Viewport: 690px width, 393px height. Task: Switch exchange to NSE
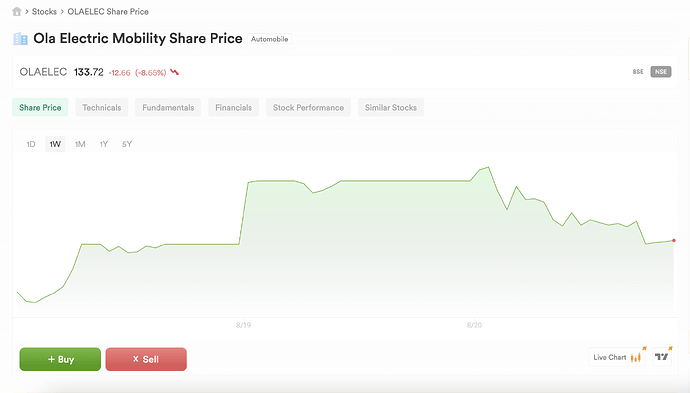point(661,72)
